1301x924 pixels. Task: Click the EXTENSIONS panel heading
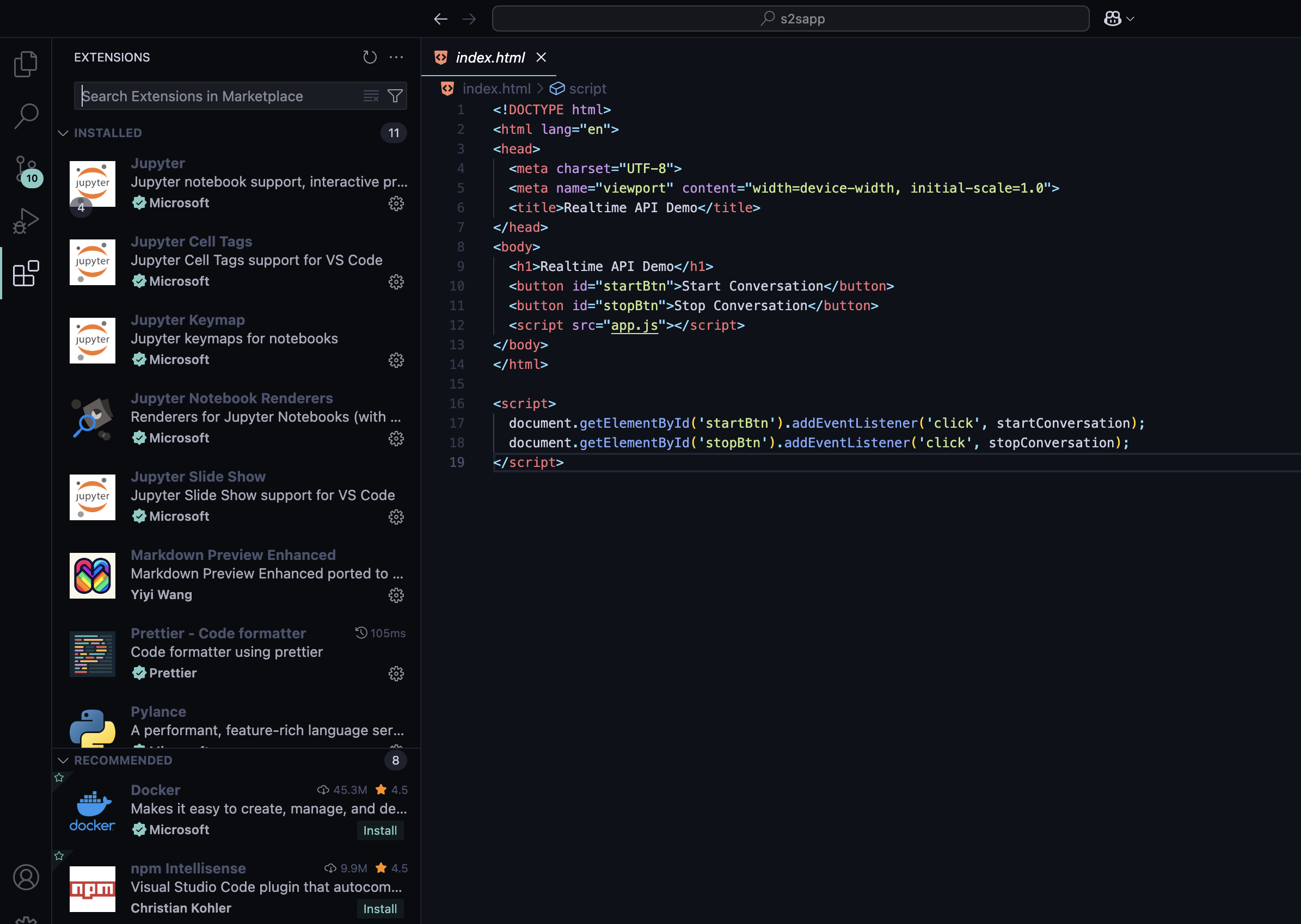pos(112,58)
